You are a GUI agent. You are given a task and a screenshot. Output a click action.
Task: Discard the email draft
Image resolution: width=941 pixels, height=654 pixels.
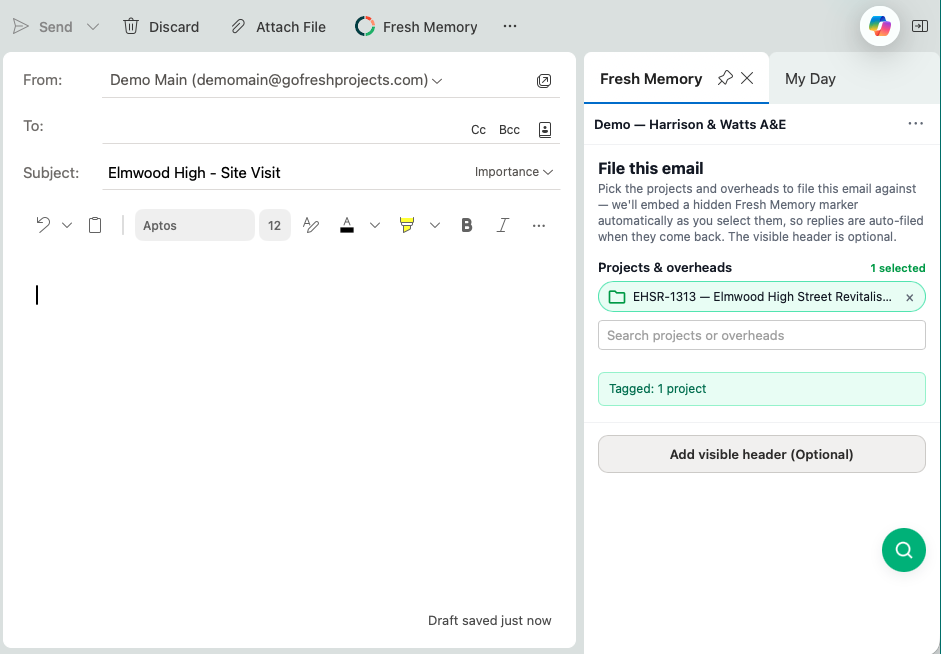161,26
